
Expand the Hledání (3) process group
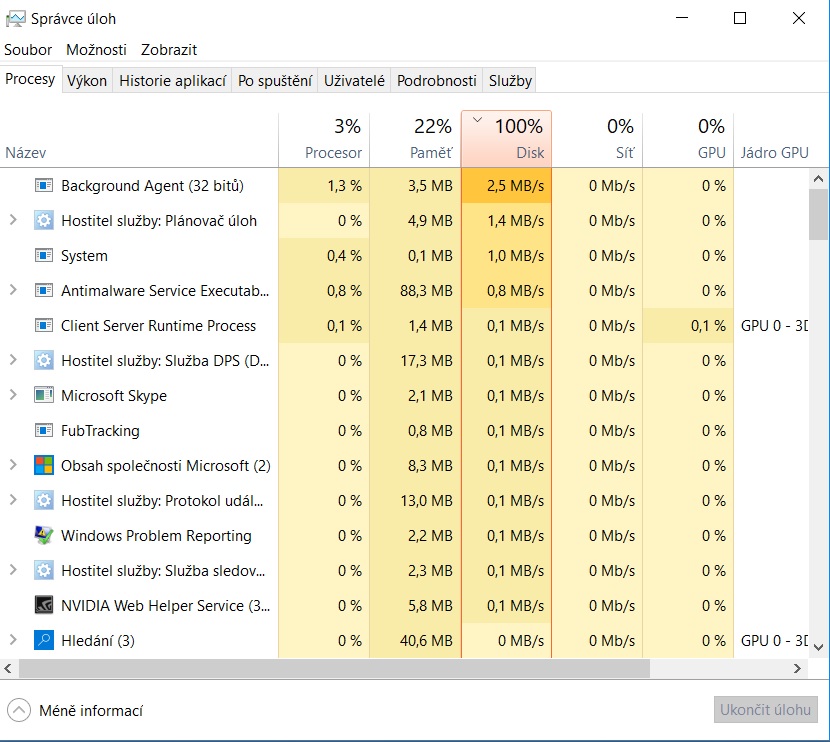coord(13,641)
